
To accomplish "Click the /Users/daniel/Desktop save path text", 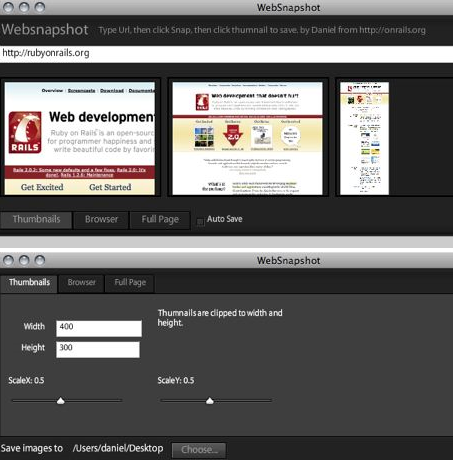I will click(x=118, y=449).
